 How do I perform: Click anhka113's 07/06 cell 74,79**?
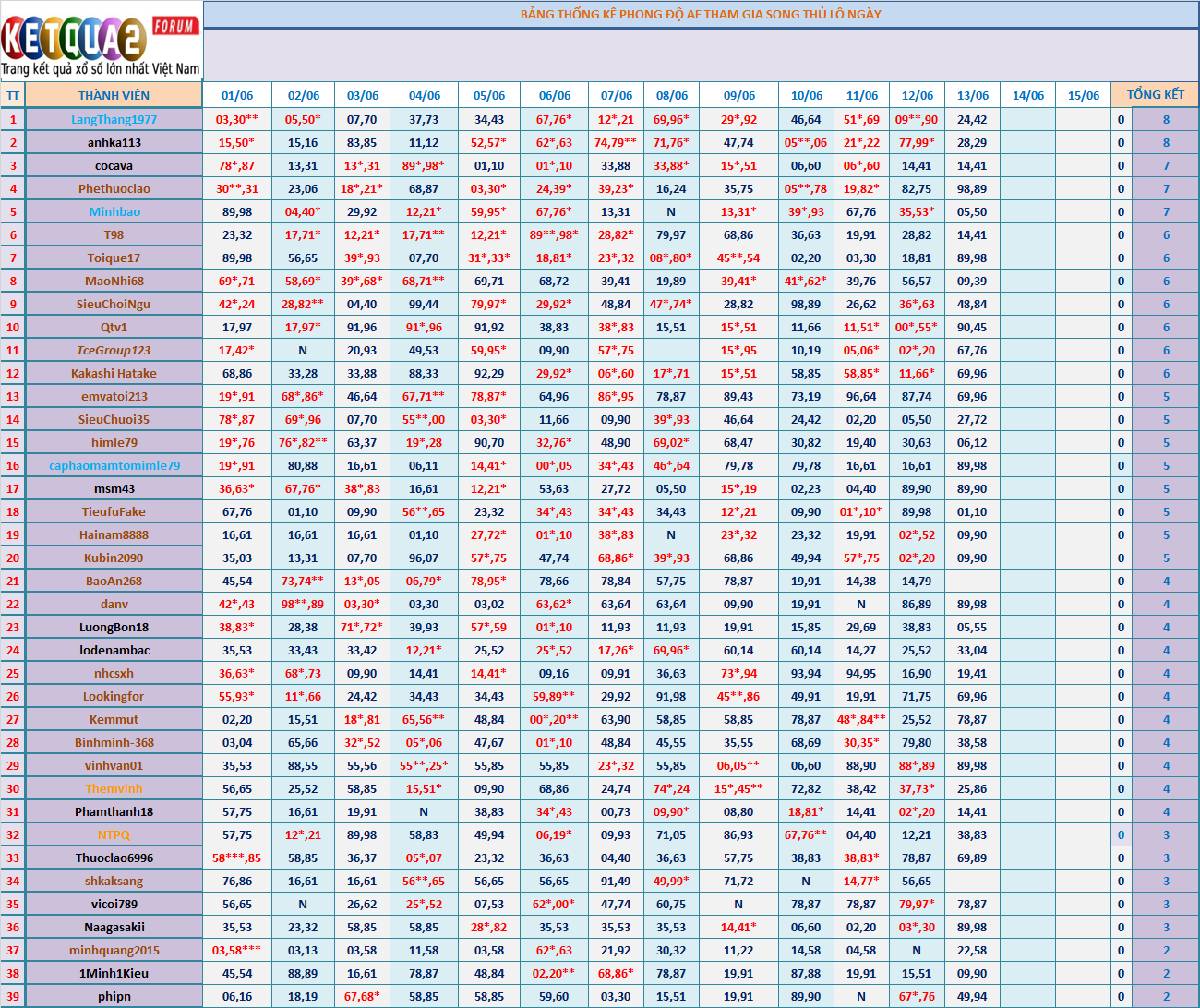click(x=616, y=142)
